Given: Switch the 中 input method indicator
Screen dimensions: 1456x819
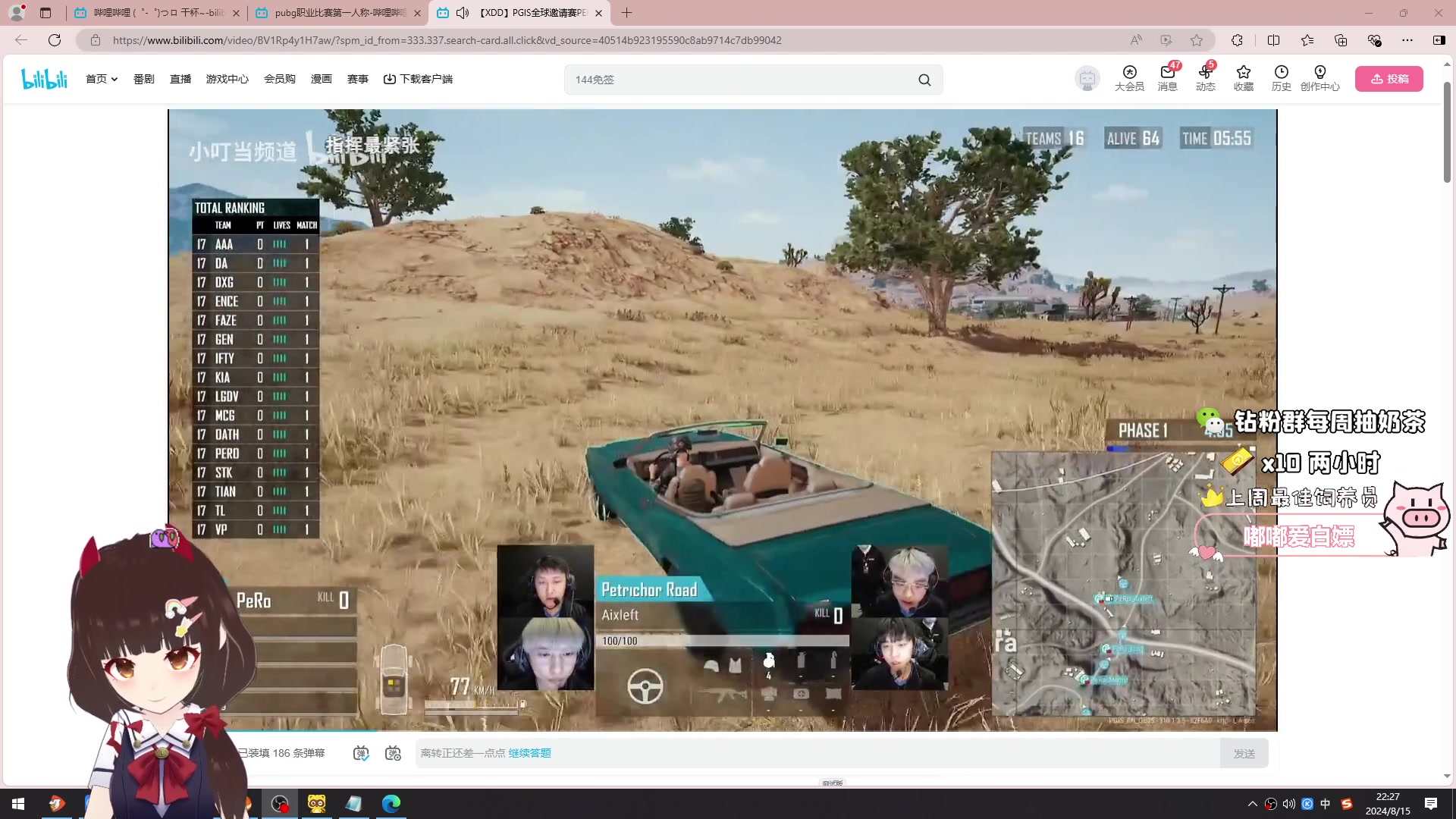Looking at the screenshot, I should [1326, 804].
